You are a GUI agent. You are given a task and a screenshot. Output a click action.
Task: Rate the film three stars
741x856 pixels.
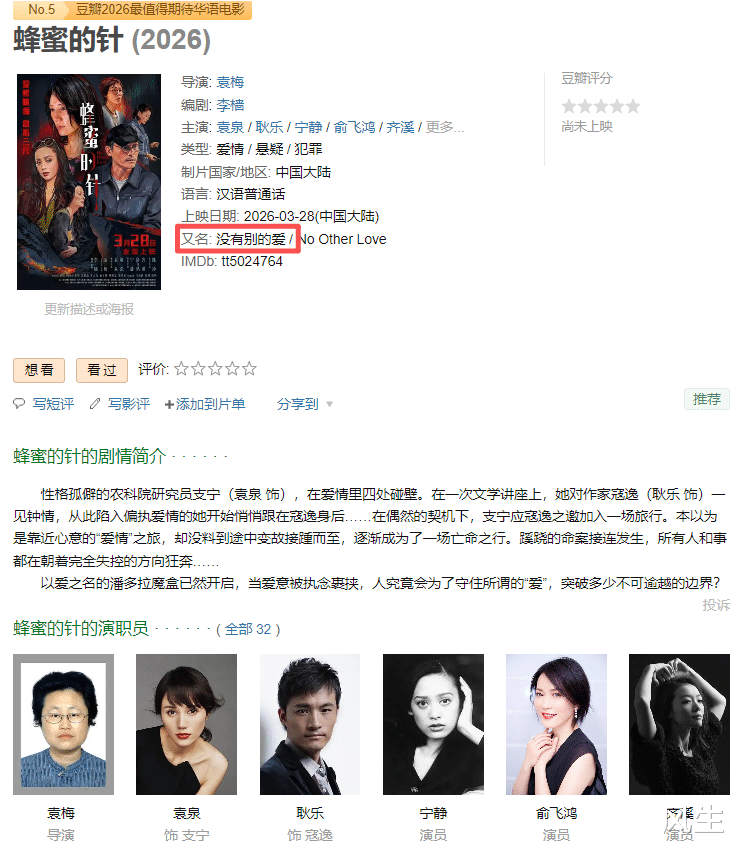point(215,369)
